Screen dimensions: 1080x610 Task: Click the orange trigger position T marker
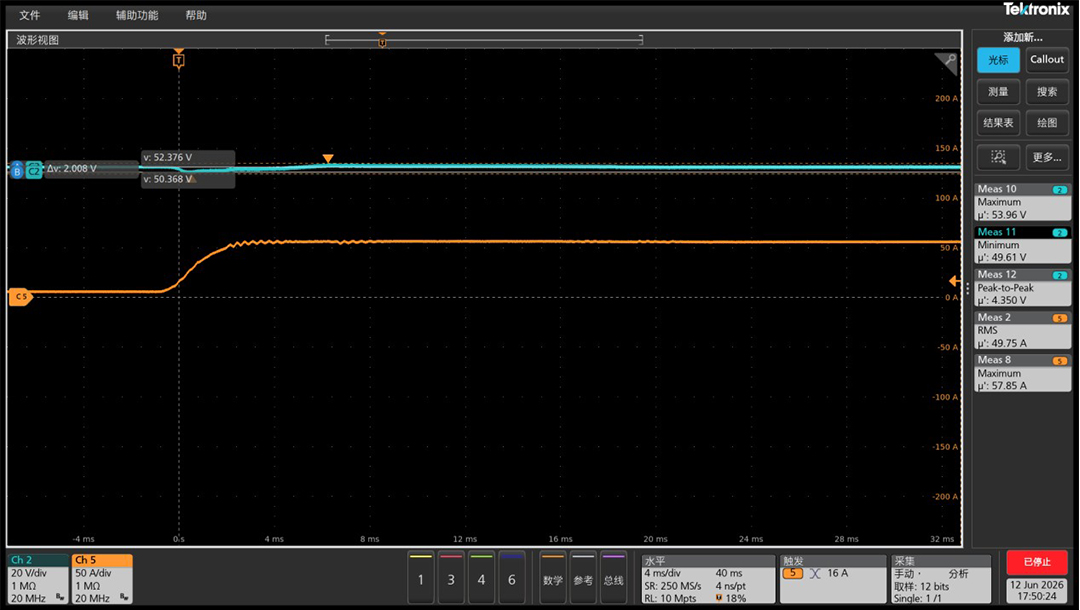coord(178,59)
